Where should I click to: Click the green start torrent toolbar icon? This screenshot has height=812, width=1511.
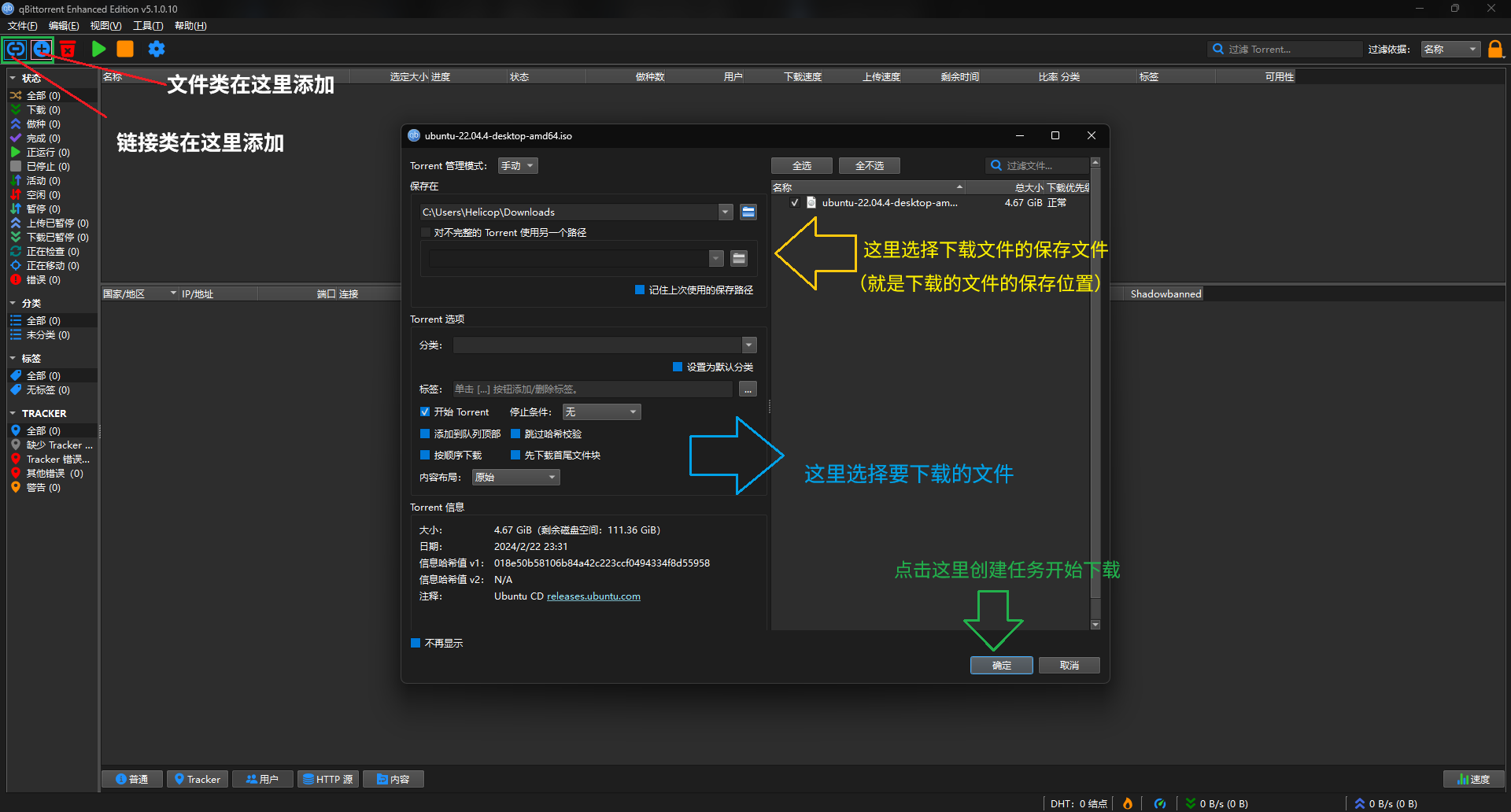click(98, 49)
